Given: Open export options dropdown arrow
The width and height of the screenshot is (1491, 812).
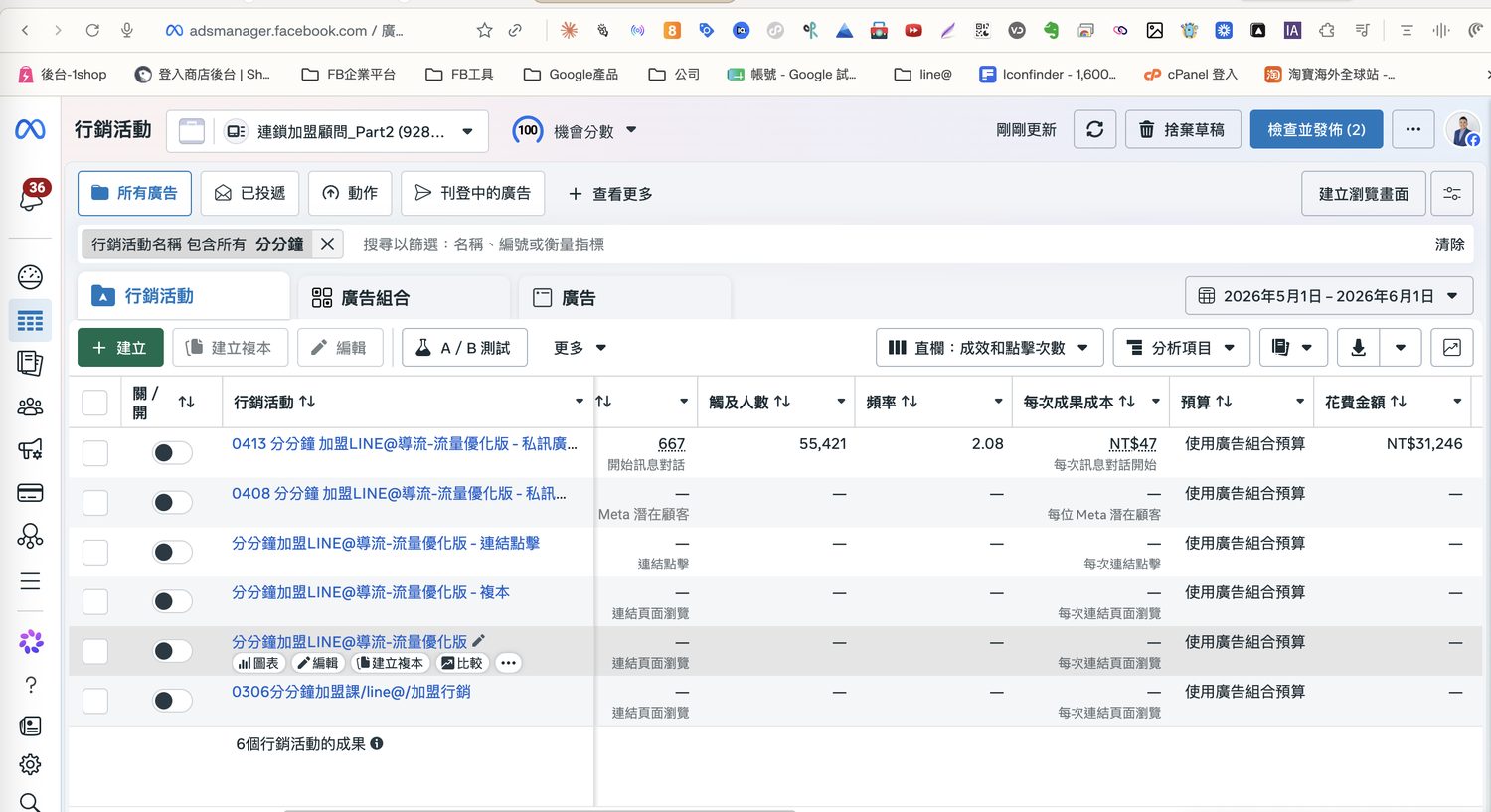Looking at the screenshot, I should [x=1401, y=347].
